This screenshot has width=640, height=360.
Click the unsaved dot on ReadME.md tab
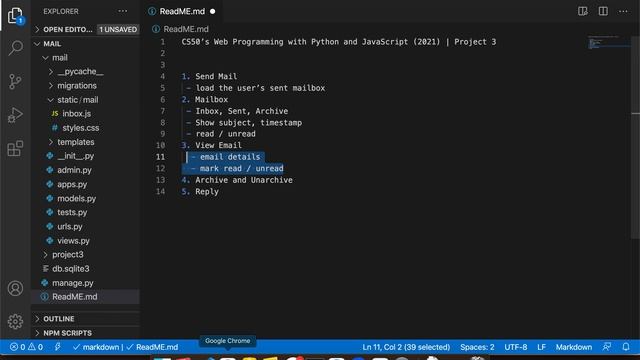pos(212,11)
